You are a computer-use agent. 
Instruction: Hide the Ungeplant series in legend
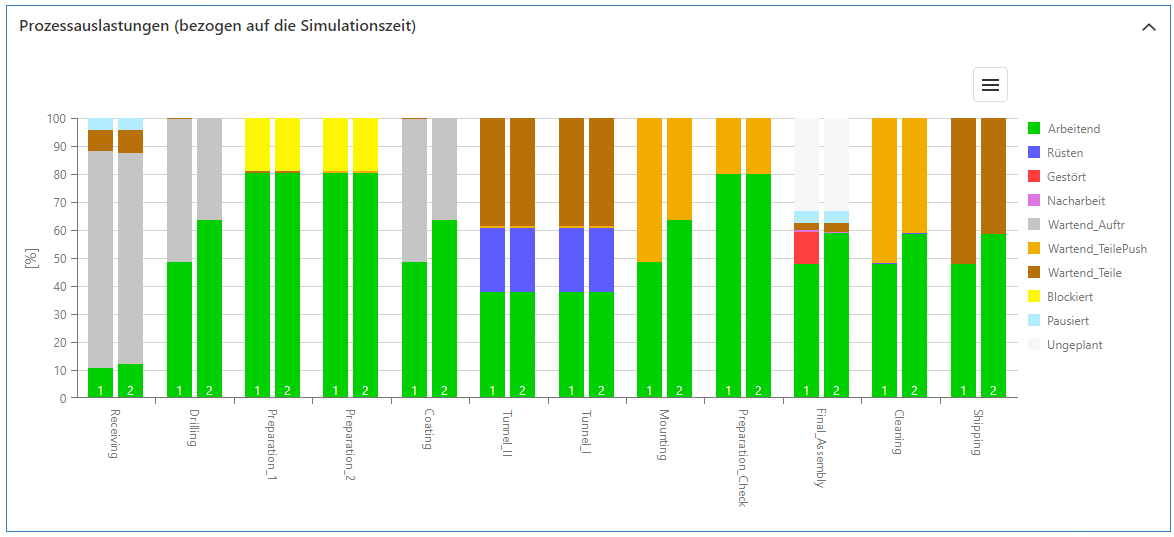pos(1074,345)
